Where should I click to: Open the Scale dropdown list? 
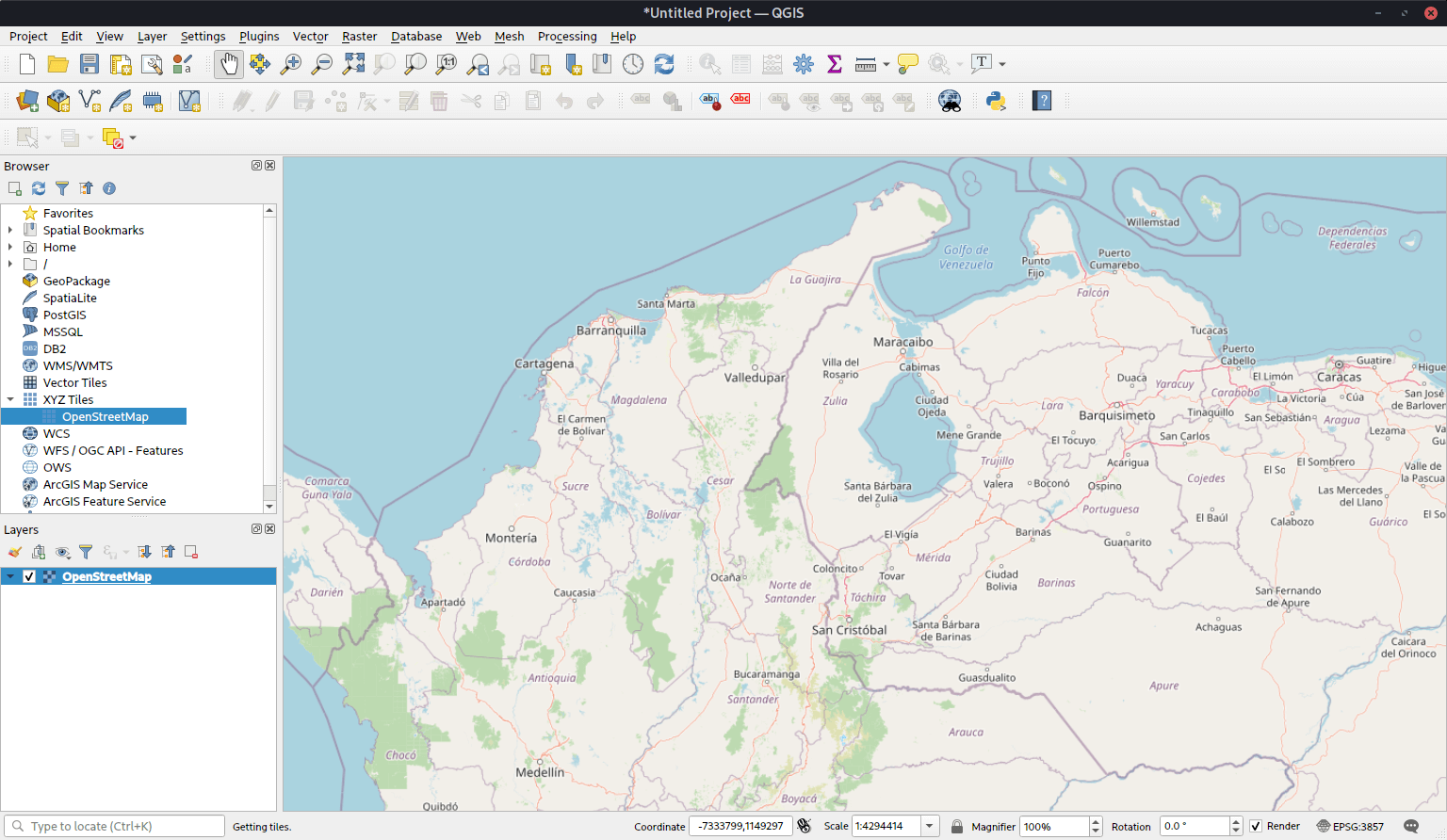point(930,826)
